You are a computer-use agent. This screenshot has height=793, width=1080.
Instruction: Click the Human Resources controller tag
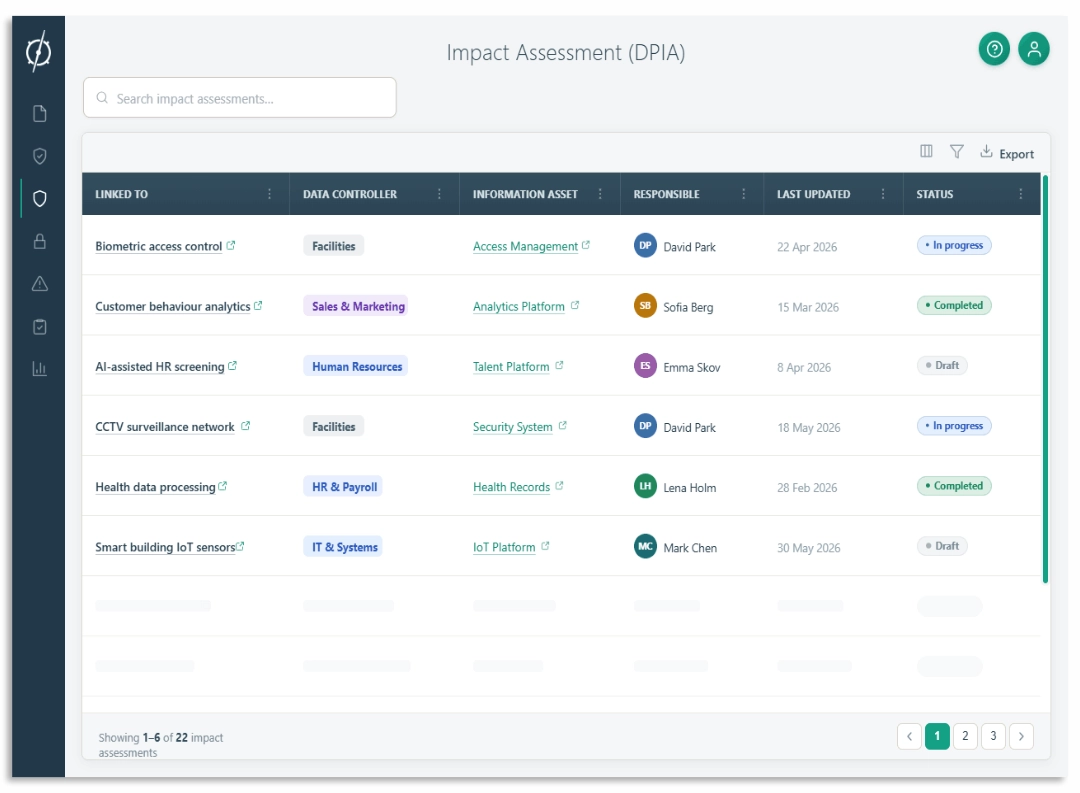(x=357, y=367)
